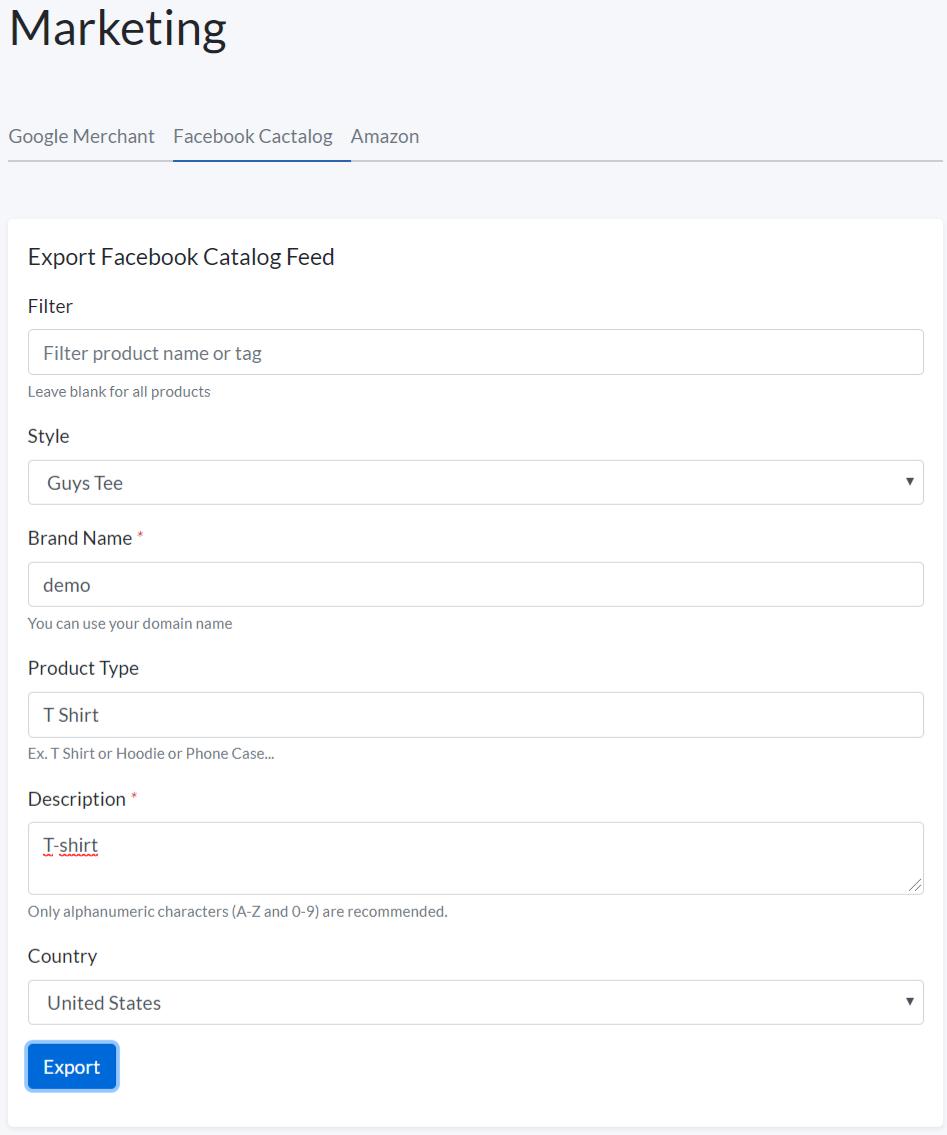Click inside the Description text area
The image size is (947, 1135).
tap(475, 858)
